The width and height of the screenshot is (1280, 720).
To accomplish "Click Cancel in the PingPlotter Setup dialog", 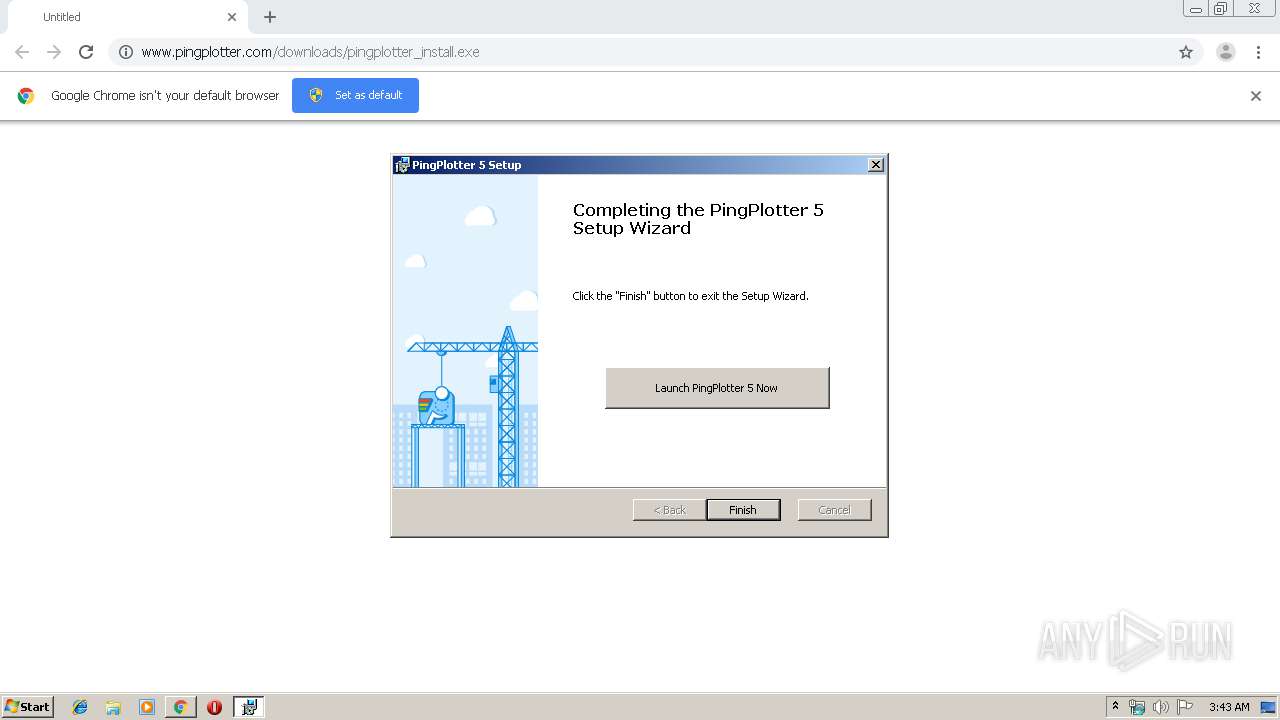I will [835, 510].
